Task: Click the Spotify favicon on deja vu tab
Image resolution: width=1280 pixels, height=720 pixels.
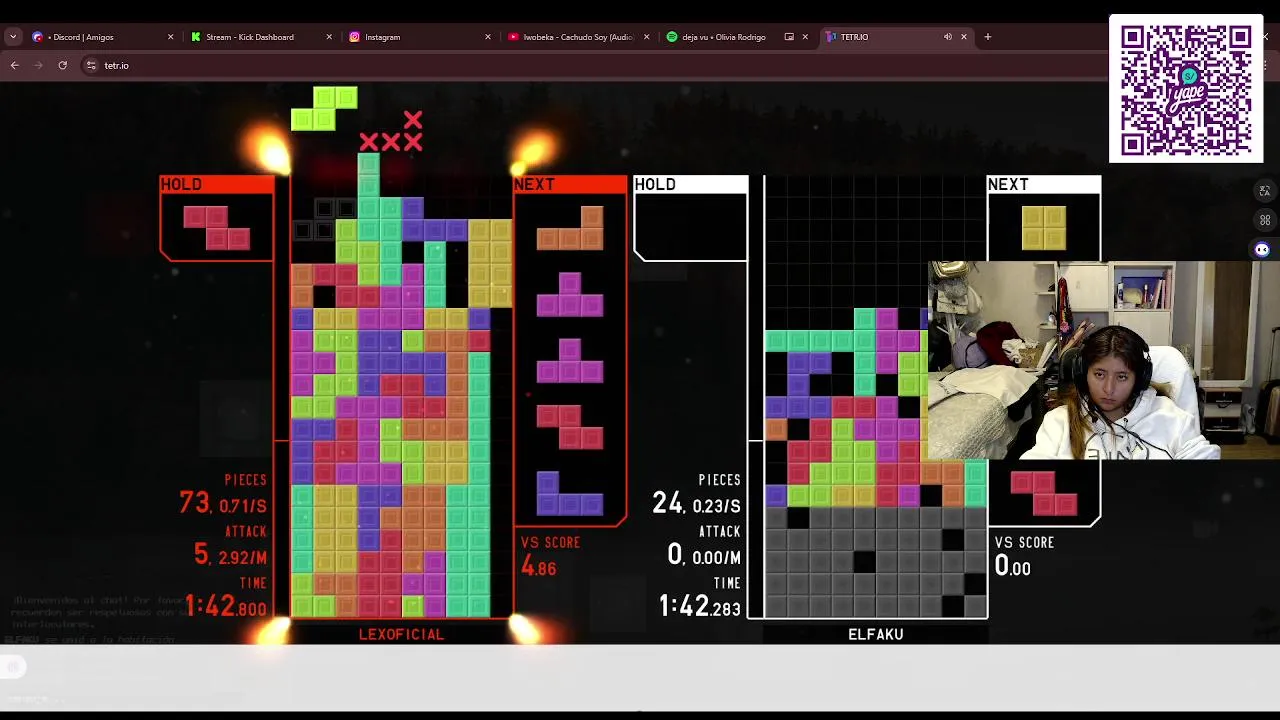Action: click(x=672, y=37)
